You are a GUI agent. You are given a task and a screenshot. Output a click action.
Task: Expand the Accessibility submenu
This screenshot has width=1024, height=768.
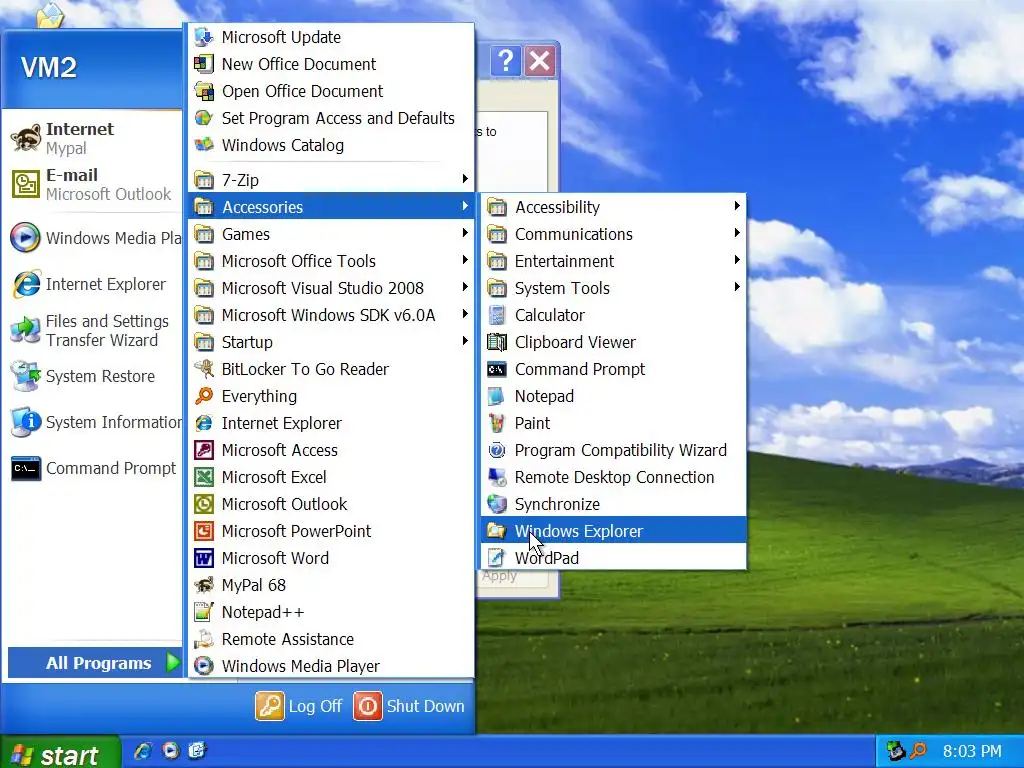(613, 207)
